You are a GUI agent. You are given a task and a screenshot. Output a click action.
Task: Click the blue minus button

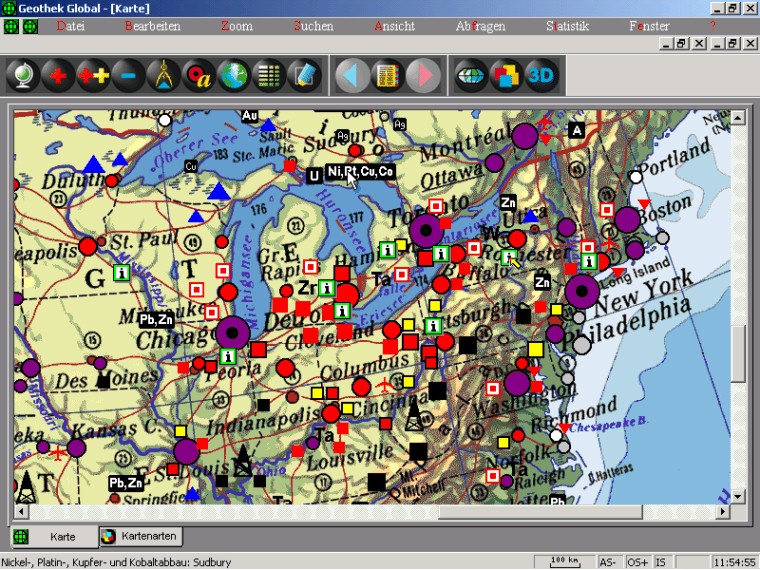tap(128, 76)
